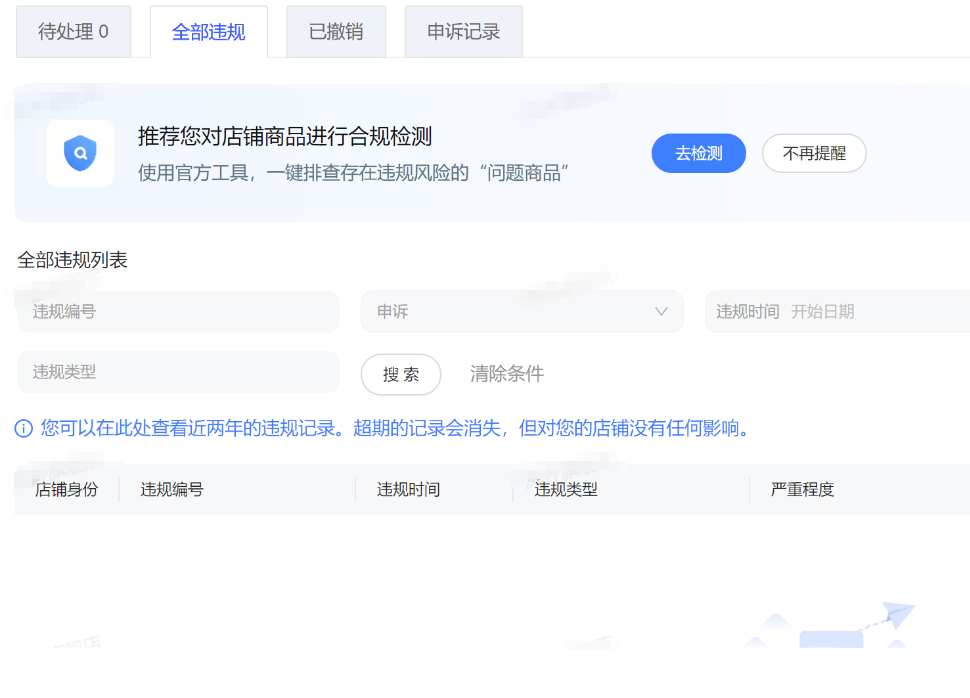The width and height of the screenshot is (970, 698).
Task: Click the 严重程度 column header
Action: [802, 490]
